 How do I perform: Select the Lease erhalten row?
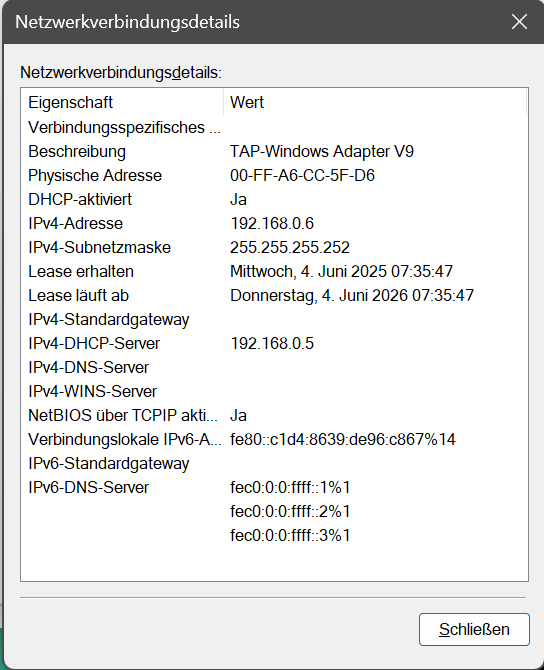pyautogui.click(x=274, y=271)
